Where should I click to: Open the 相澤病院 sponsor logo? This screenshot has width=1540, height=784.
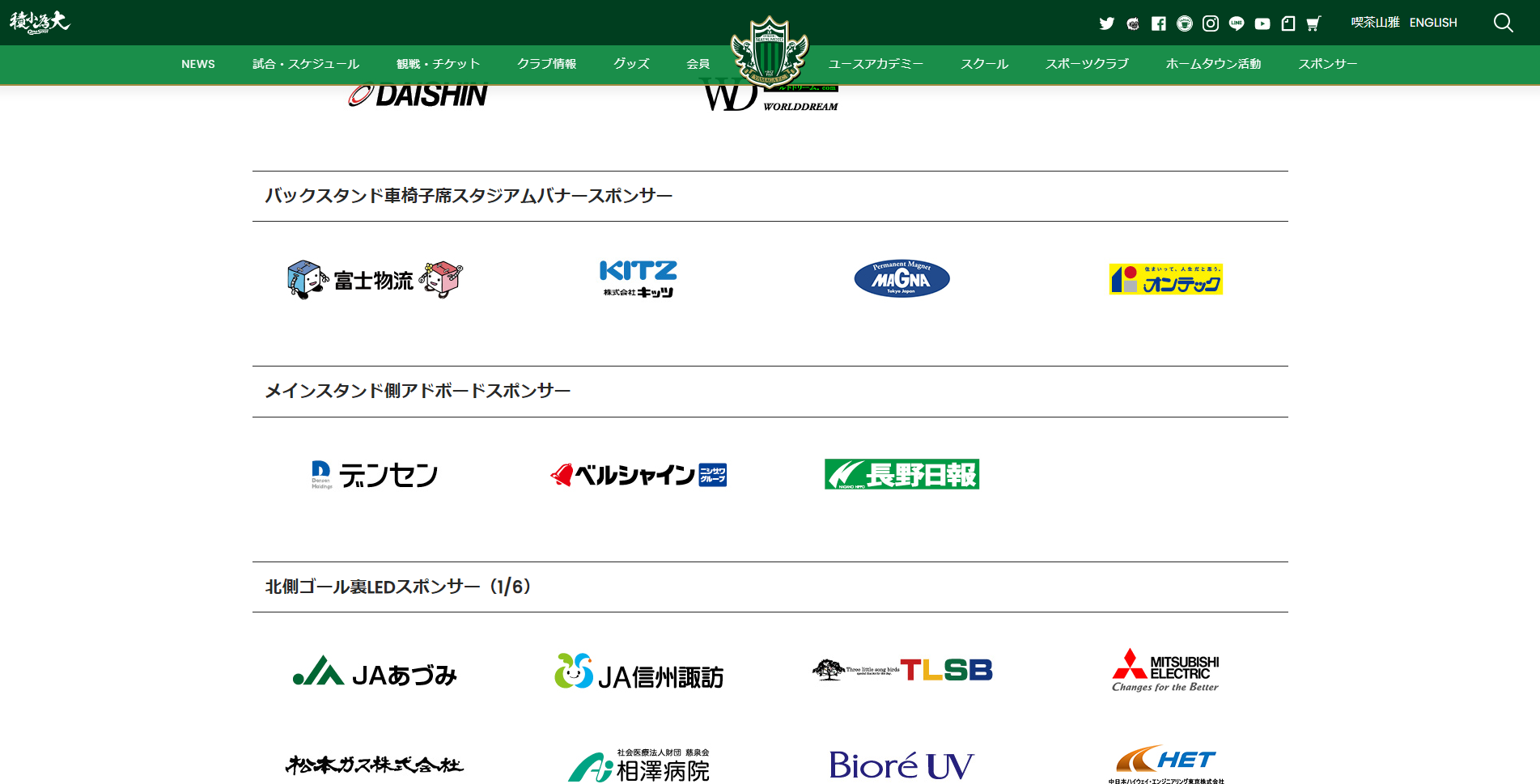(638, 765)
